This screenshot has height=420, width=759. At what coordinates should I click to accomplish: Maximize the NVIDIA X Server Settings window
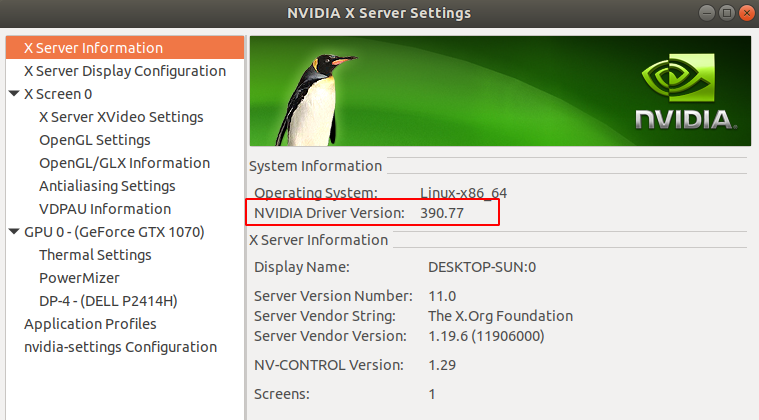point(727,13)
